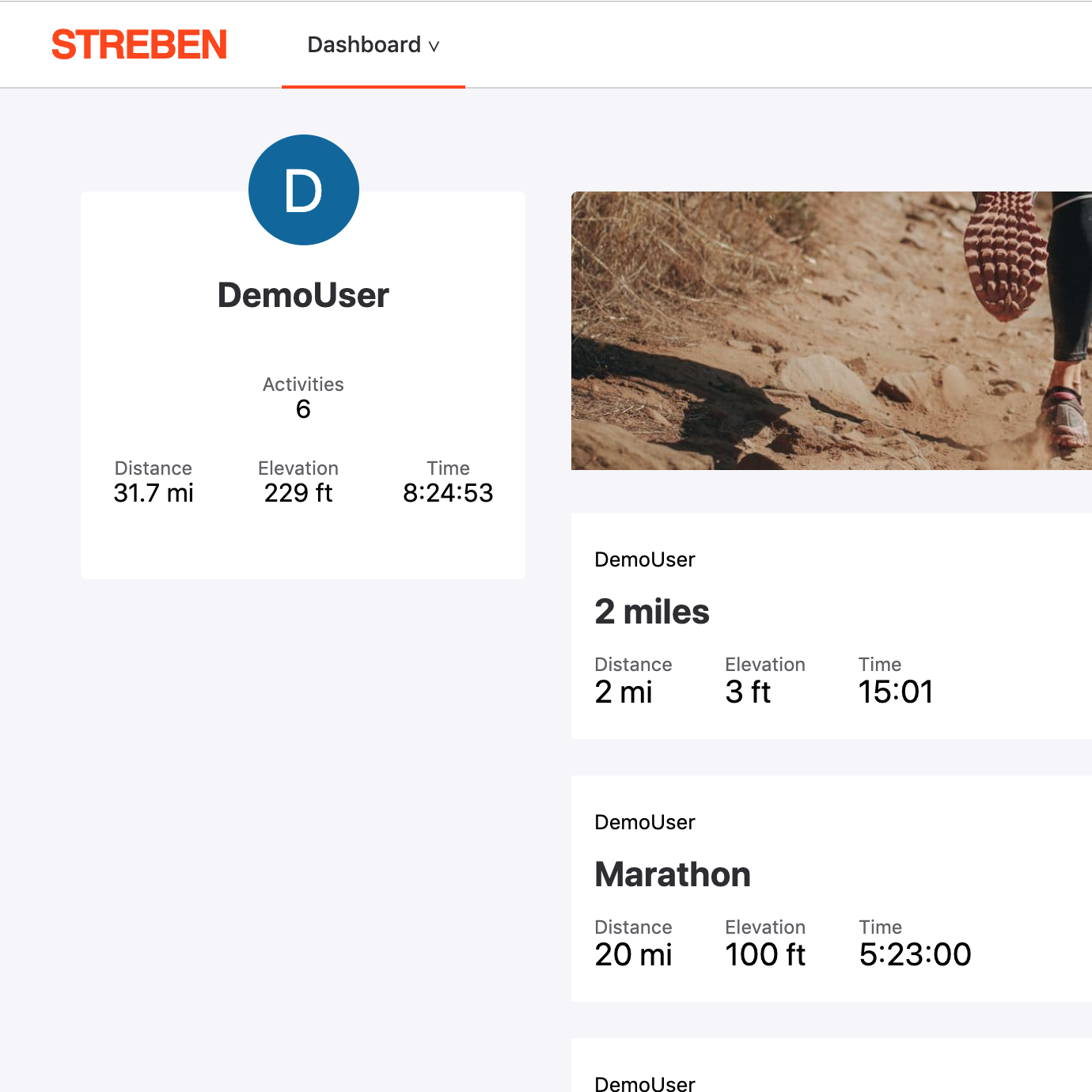Image resolution: width=1092 pixels, height=1092 pixels.
Task: Click the trail running banner photo
Action: click(x=831, y=331)
